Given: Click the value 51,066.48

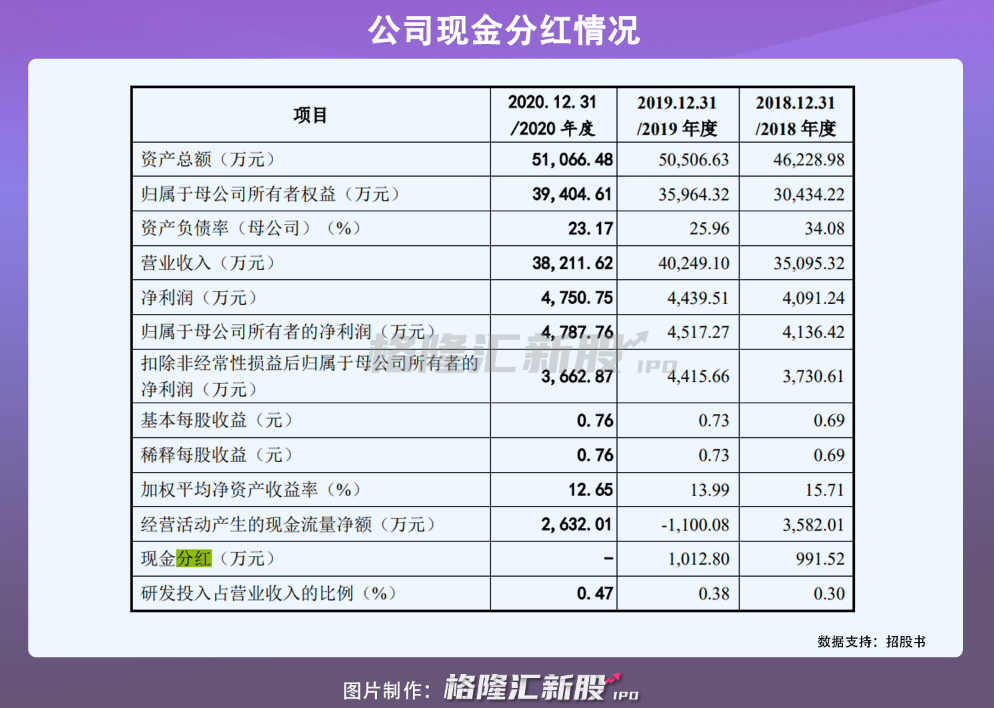Looking at the screenshot, I should 572,160.
